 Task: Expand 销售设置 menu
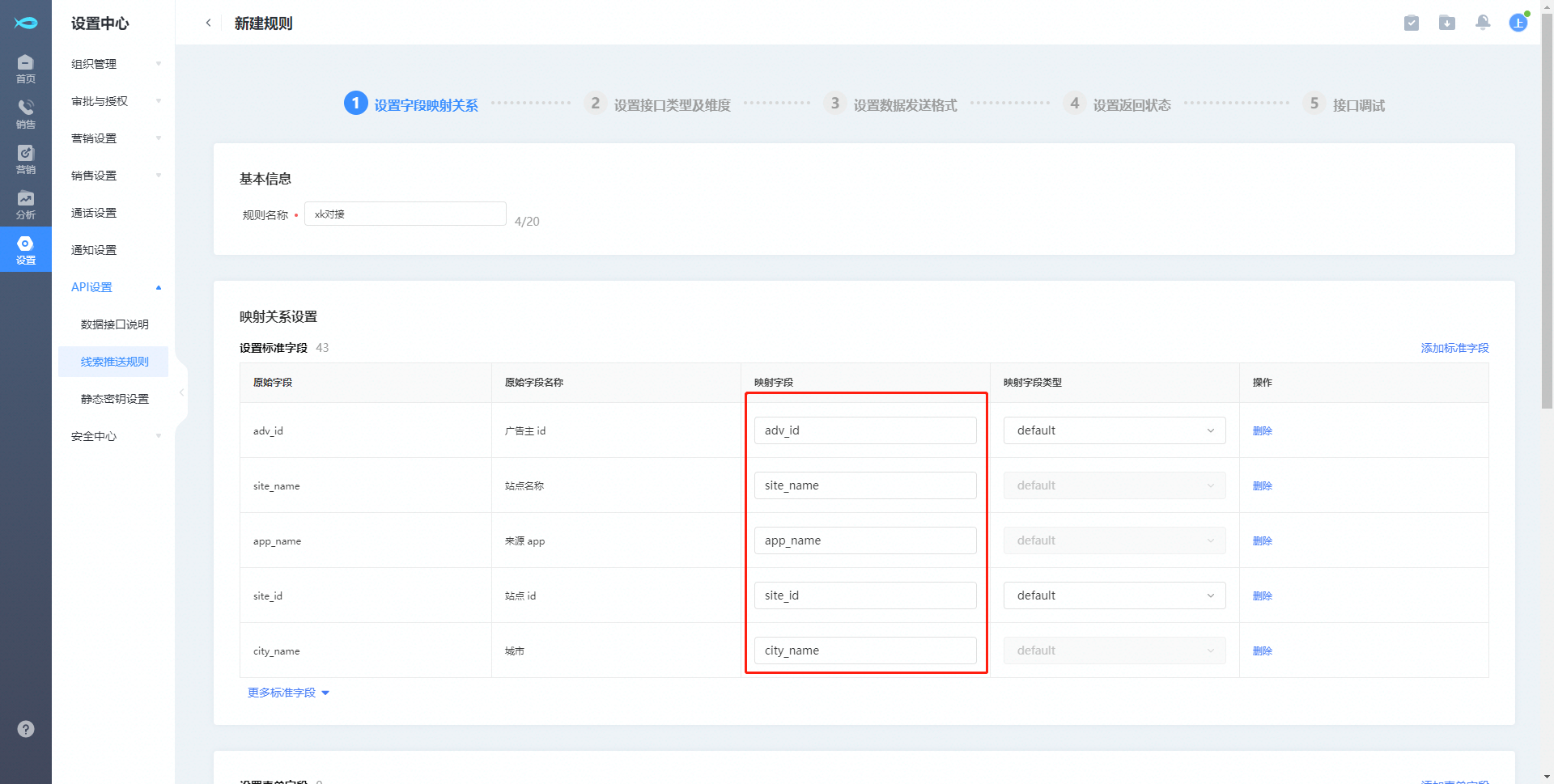click(117, 176)
